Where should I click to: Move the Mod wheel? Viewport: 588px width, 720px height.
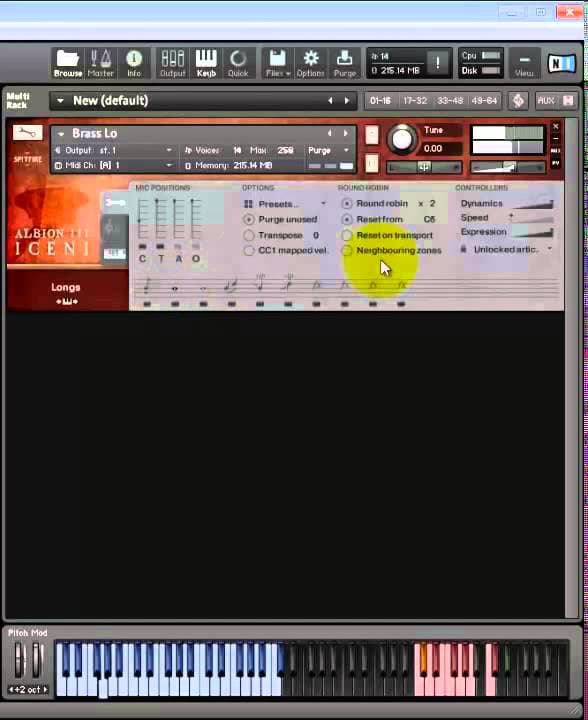point(37,660)
